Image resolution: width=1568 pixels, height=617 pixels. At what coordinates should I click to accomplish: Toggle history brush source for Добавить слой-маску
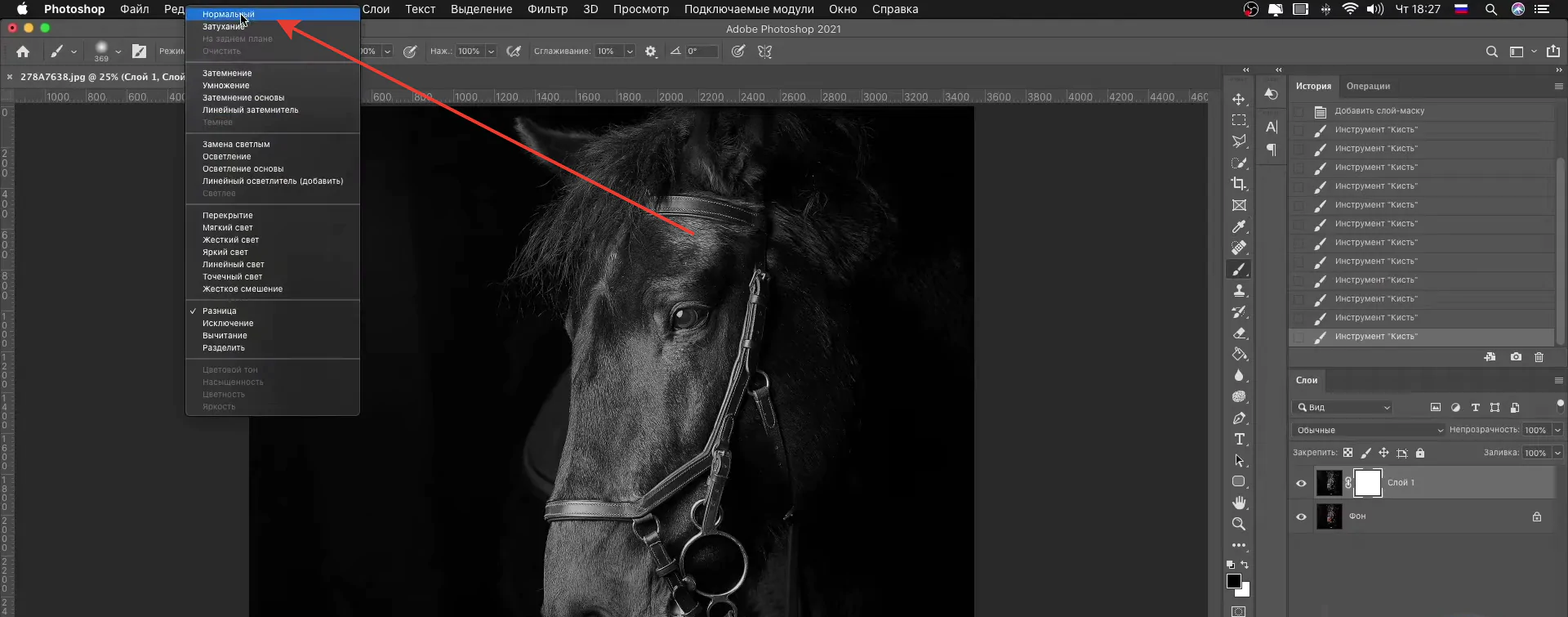[x=1298, y=111]
